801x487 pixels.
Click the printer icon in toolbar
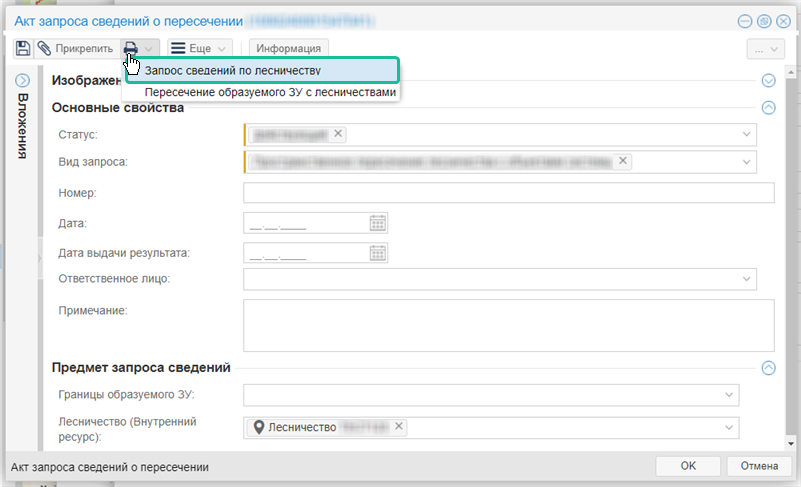[x=131, y=48]
